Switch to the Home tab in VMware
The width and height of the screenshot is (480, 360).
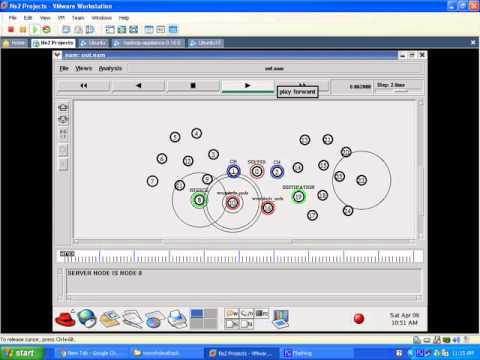15,43
